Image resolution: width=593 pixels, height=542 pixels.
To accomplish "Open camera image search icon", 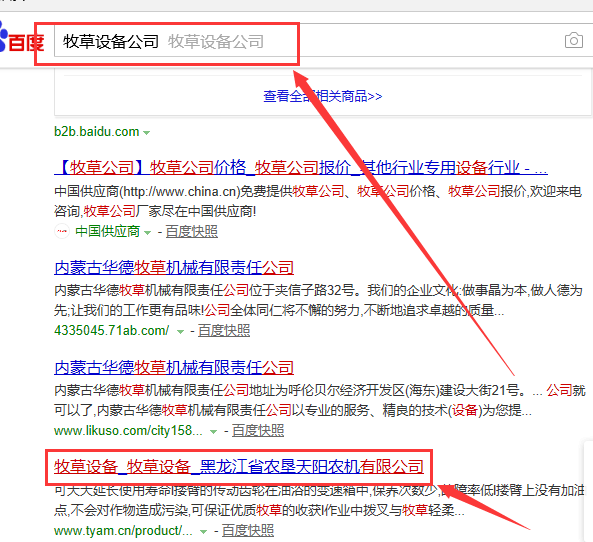I will click(x=574, y=40).
